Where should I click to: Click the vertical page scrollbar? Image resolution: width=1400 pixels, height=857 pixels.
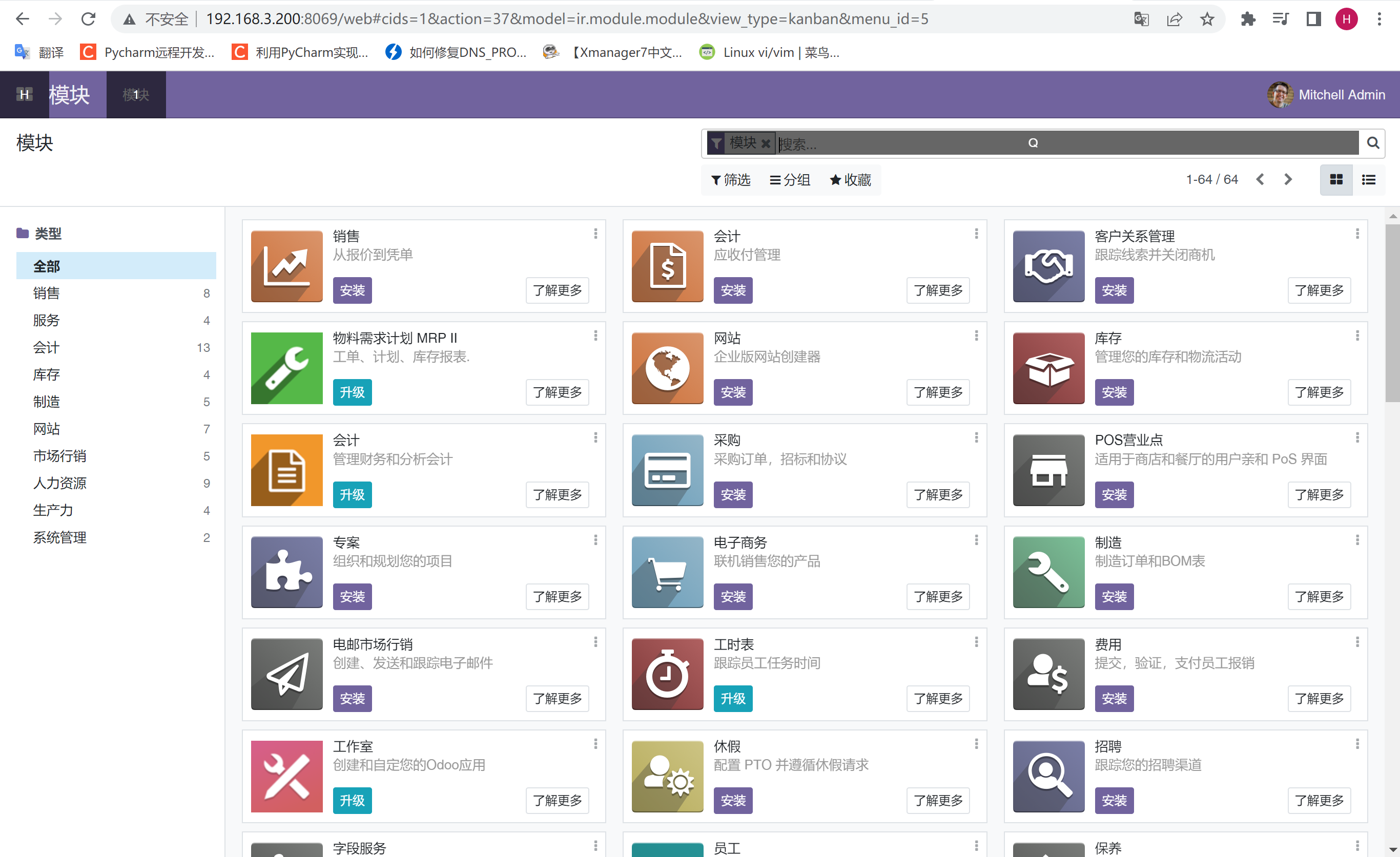point(1392,312)
